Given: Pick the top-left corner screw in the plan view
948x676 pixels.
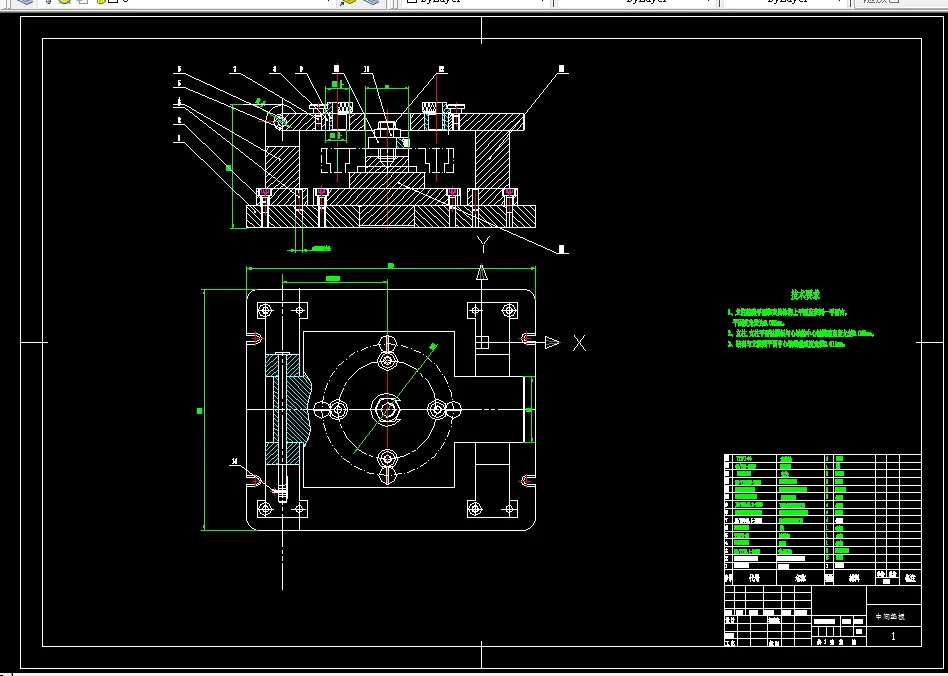Looking at the screenshot, I should pyautogui.click(x=265, y=311).
